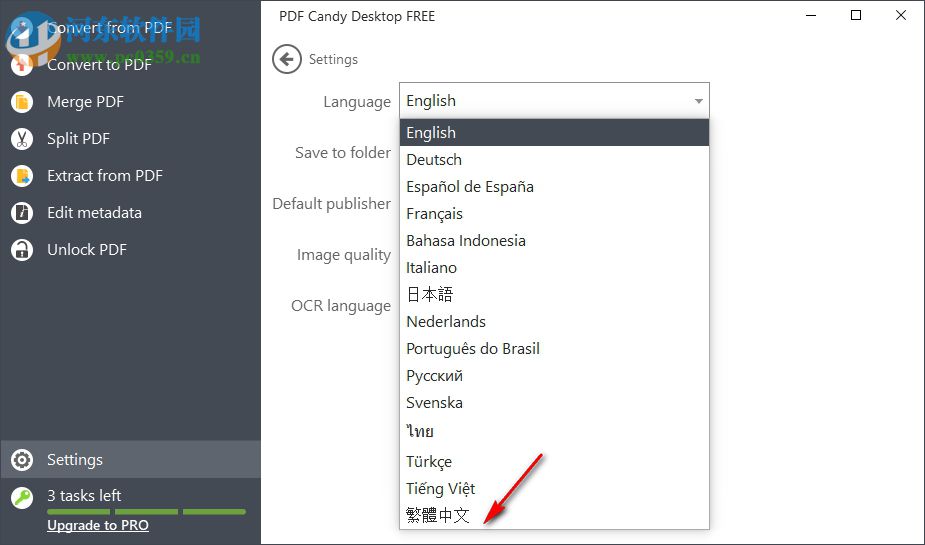Screen dimensions: 925x545
Task: Click the Extract from PDF icon
Action: click(22, 176)
